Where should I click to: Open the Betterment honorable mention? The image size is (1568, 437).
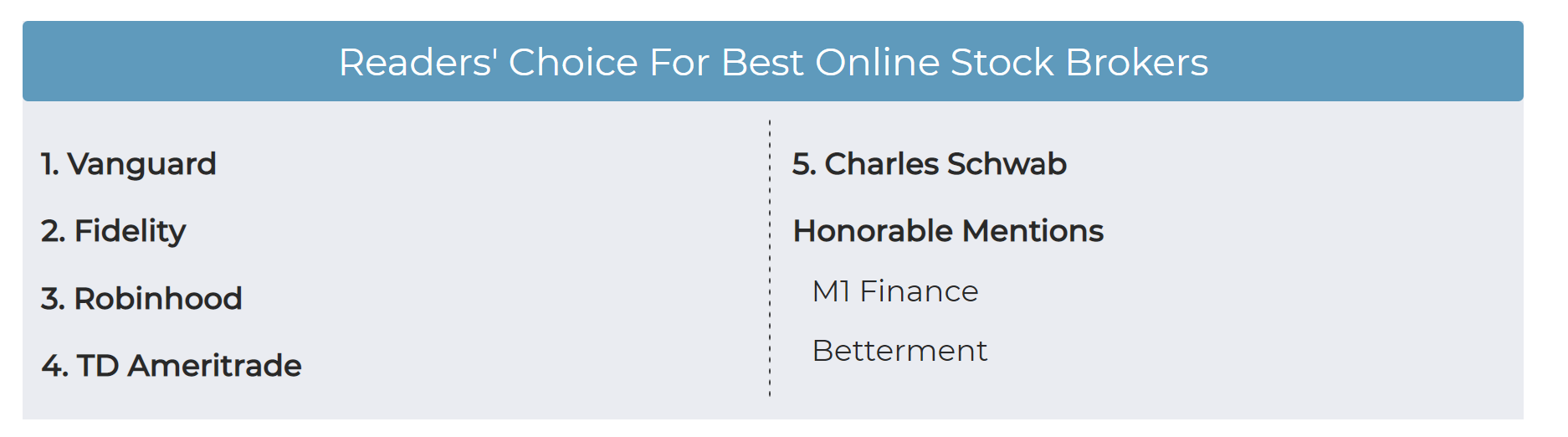pyautogui.click(x=900, y=351)
